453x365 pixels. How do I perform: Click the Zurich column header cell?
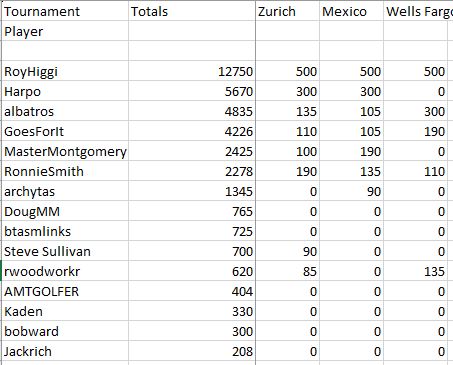coord(288,11)
